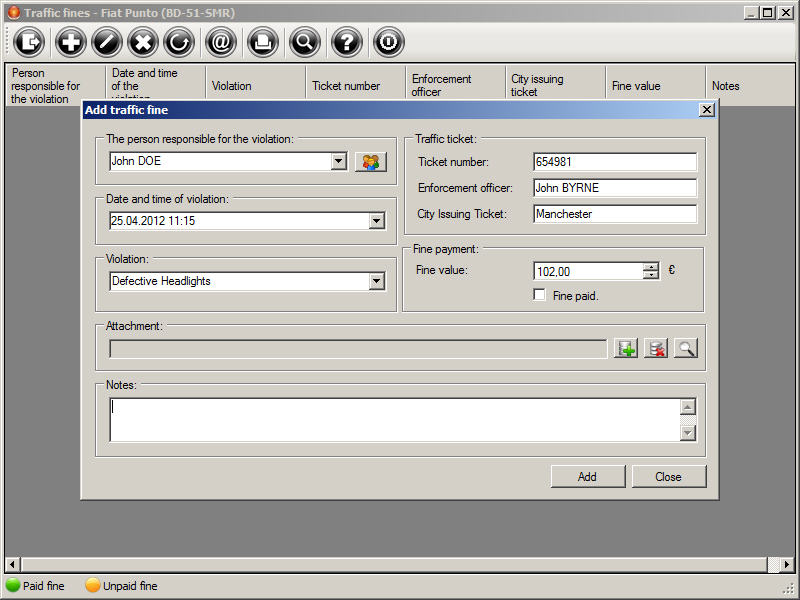This screenshot has height=600, width=800.
Task: Expand the responsible person dropdown
Action: click(x=338, y=161)
